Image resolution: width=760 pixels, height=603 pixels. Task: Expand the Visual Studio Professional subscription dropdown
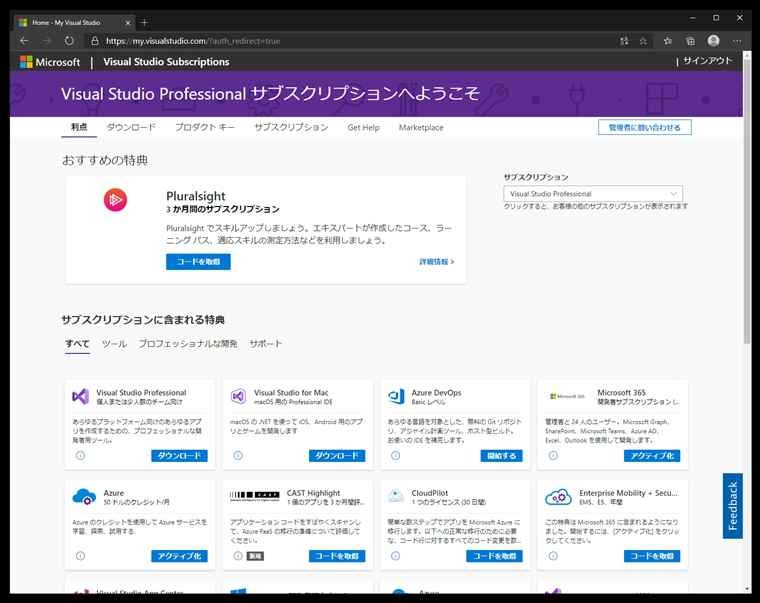point(593,193)
